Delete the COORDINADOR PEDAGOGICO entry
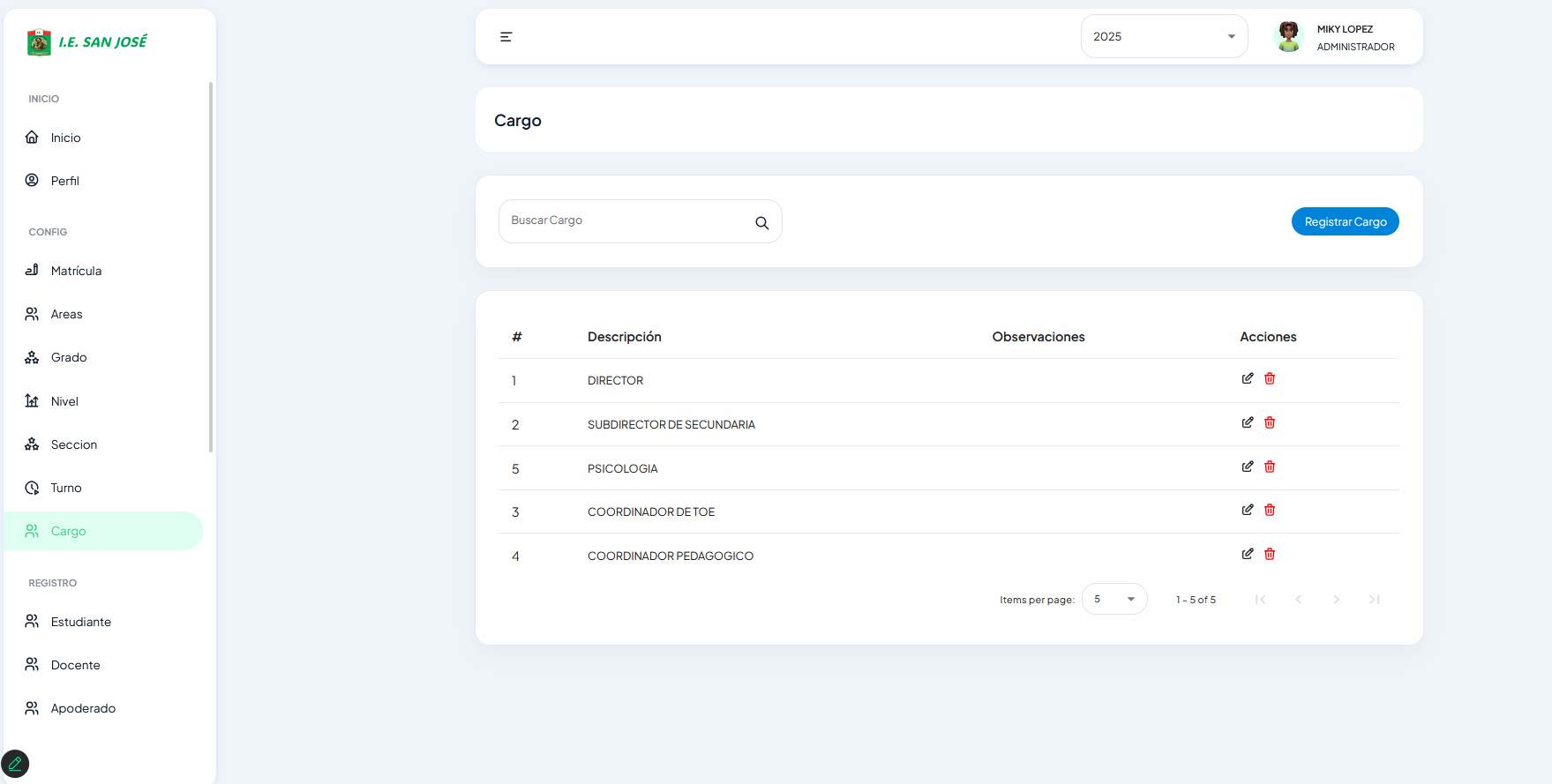 1270,554
